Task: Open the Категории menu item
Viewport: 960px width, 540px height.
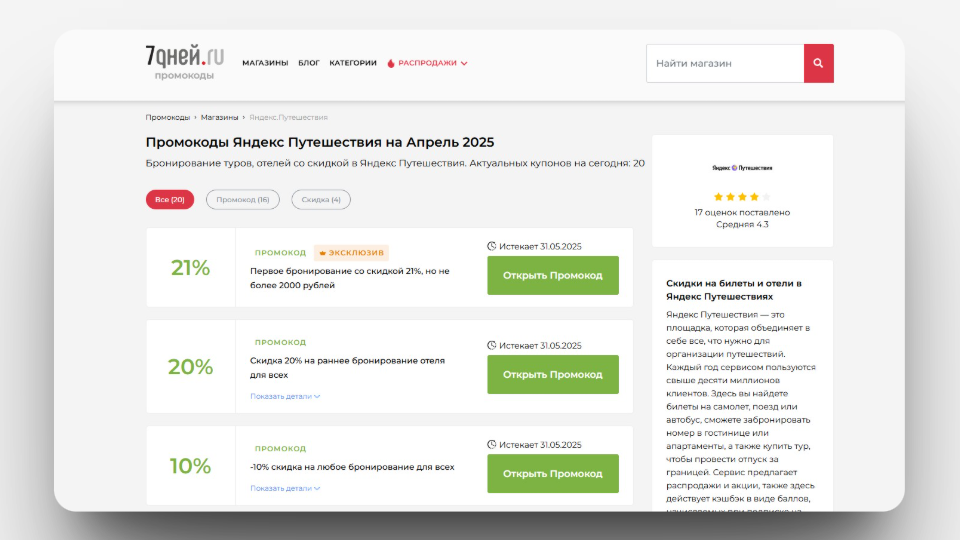Action: point(353,63)
